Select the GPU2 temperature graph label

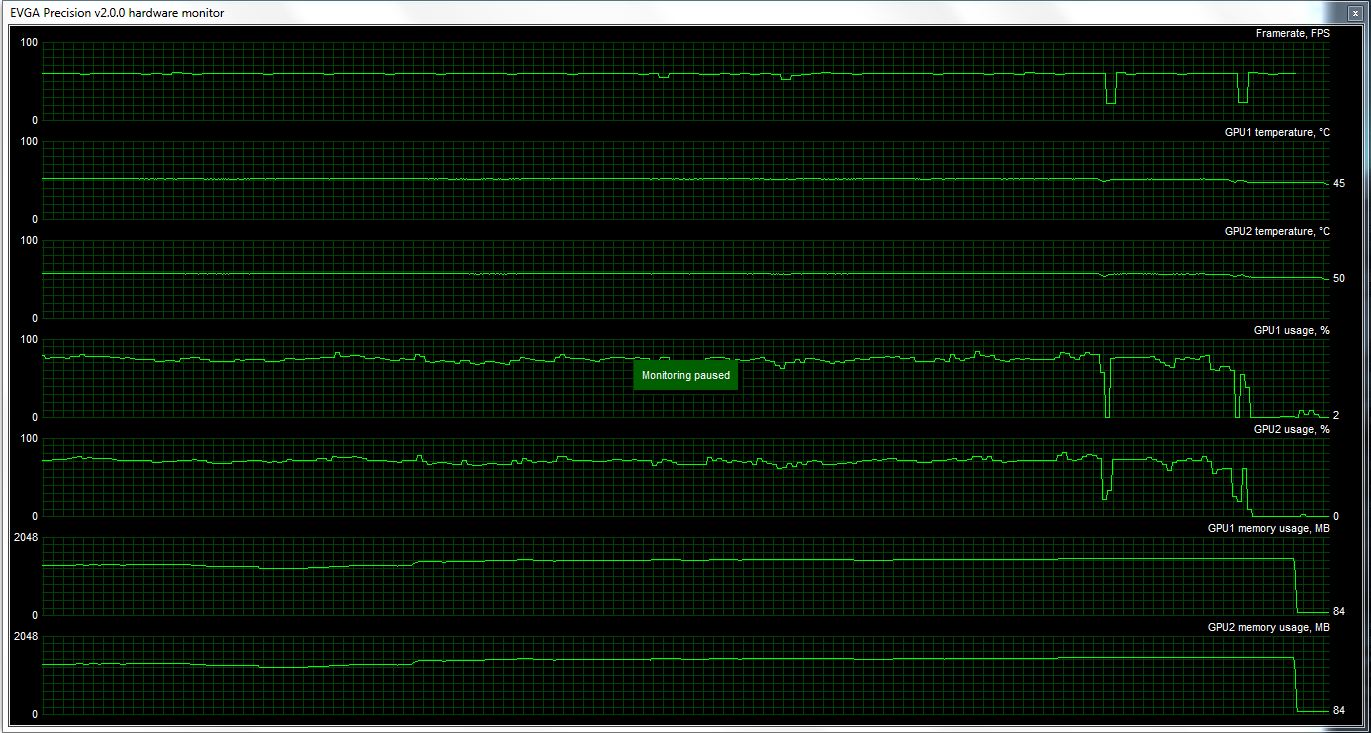tap(1277, 231)
